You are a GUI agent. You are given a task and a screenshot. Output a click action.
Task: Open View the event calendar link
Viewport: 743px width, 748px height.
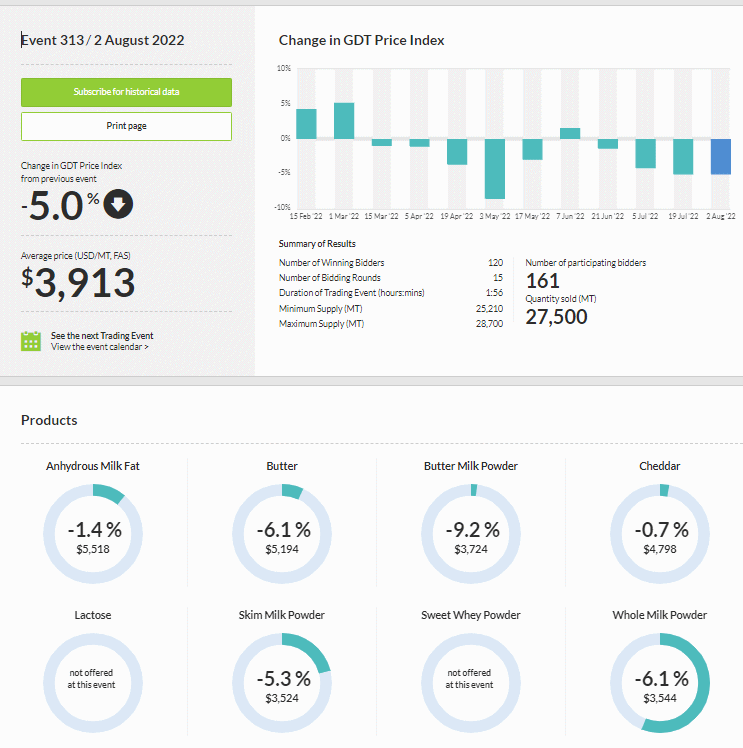(100, 347)
